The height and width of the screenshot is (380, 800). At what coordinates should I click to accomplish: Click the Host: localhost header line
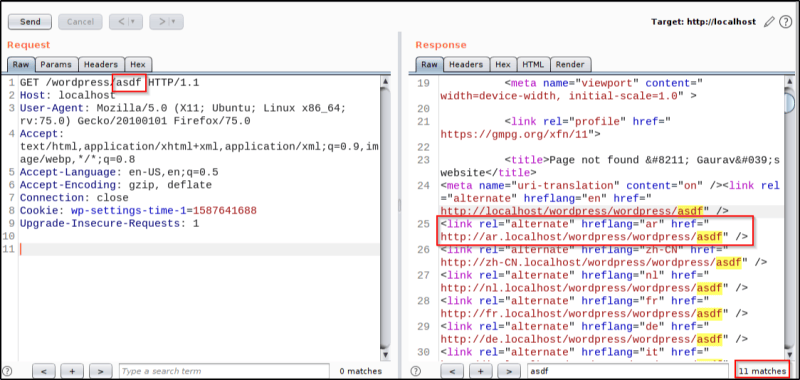(x=68, y=95)
